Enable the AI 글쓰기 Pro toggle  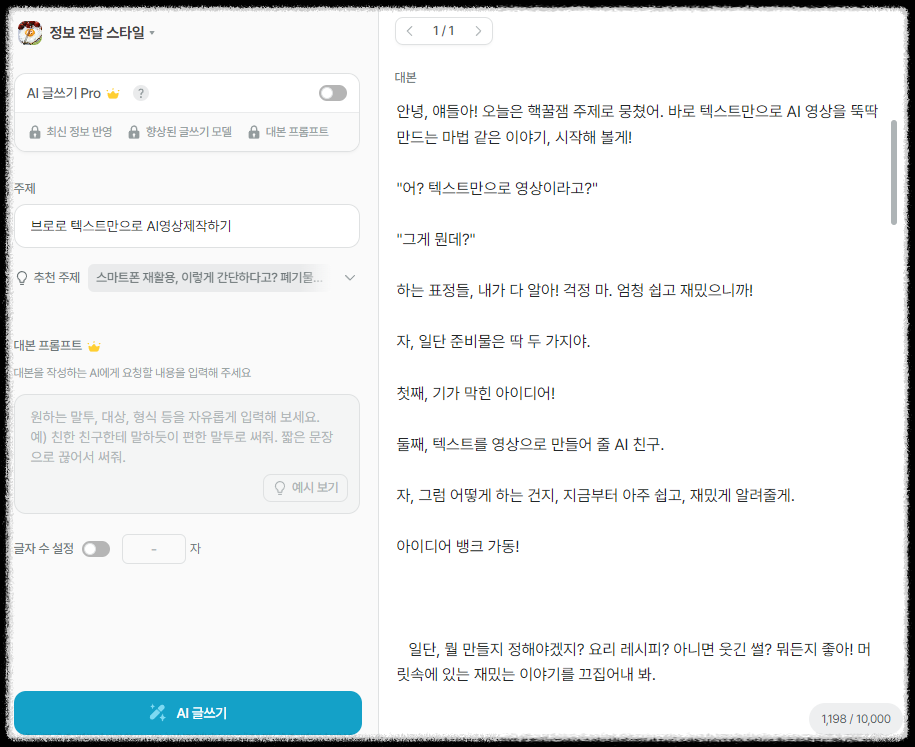332,91
